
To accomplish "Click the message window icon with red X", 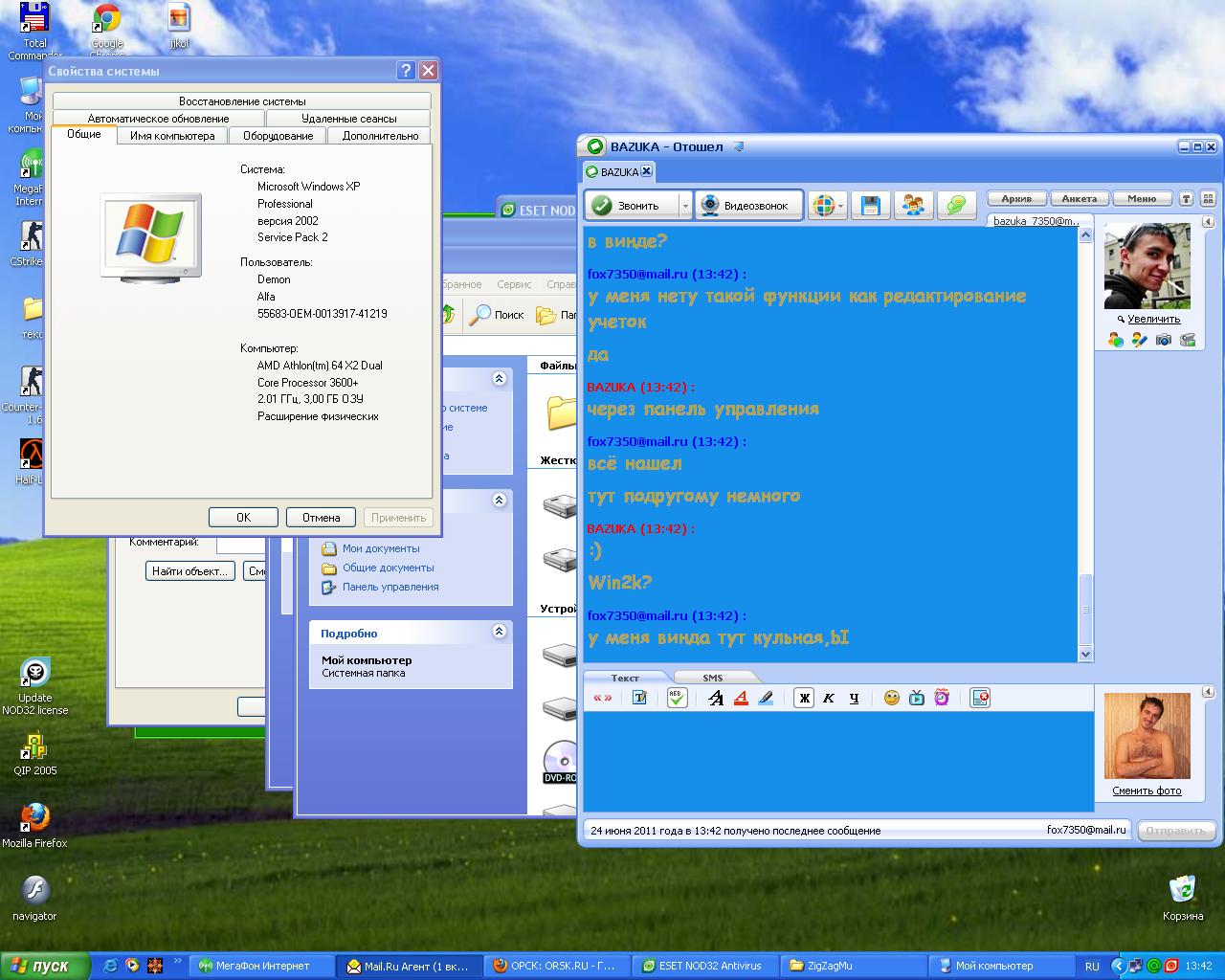I will pos(980,698).
